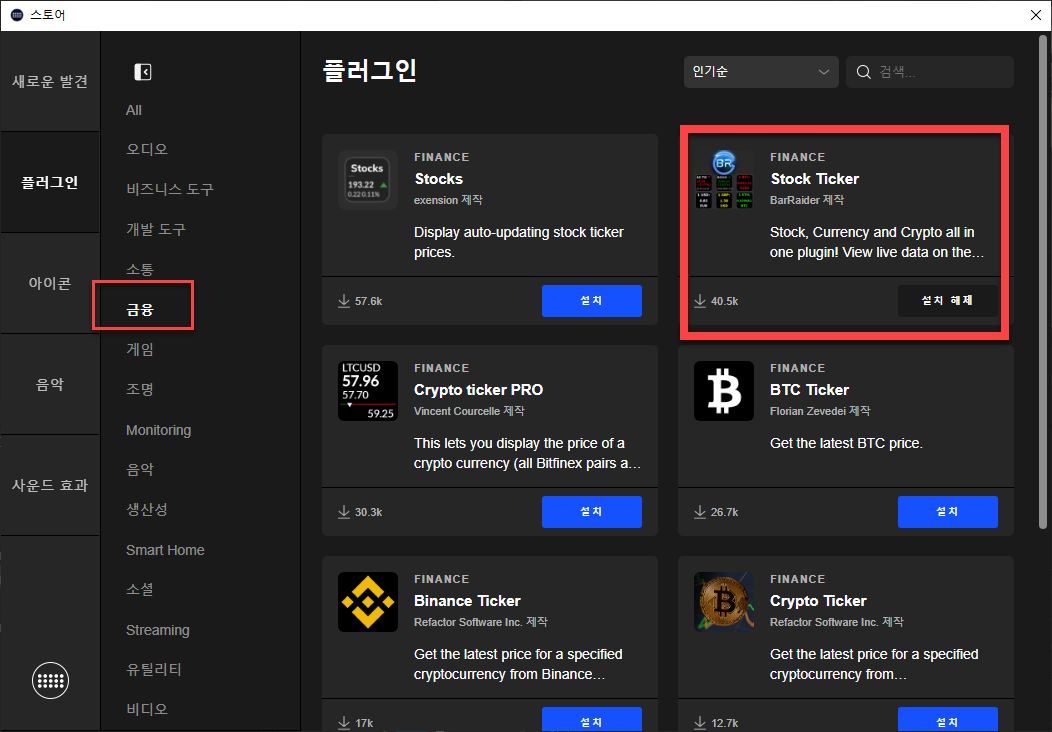Screen dimensions: 1052x732
Task: Click the download count icon for Stocks
Action: click(x=344, y=301)
